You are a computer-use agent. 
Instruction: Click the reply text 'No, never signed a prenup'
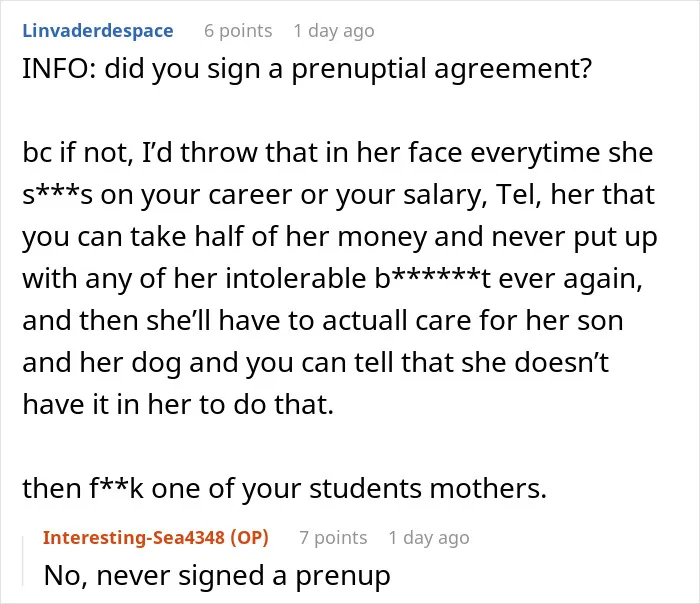[x=217, y=576]
